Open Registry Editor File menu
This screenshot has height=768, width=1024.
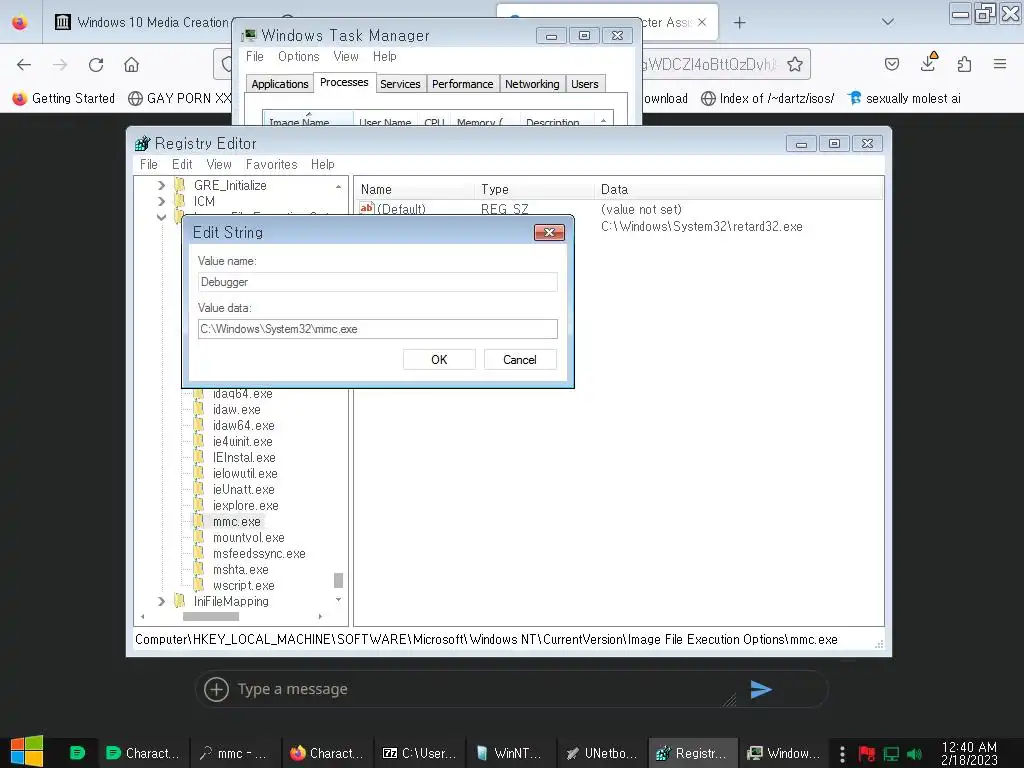coord(149,165)
